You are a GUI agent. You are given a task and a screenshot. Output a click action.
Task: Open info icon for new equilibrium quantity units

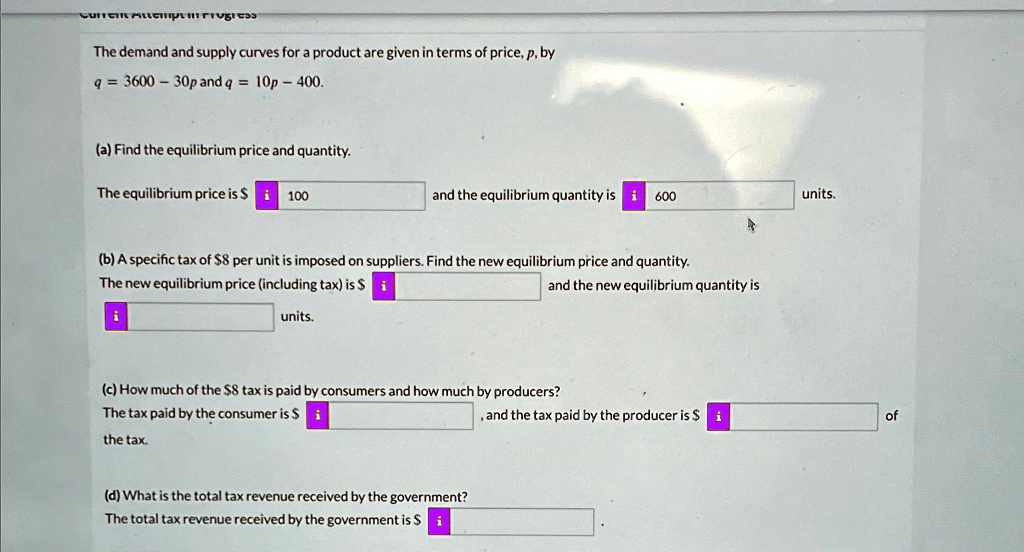[x=116, y=317]
